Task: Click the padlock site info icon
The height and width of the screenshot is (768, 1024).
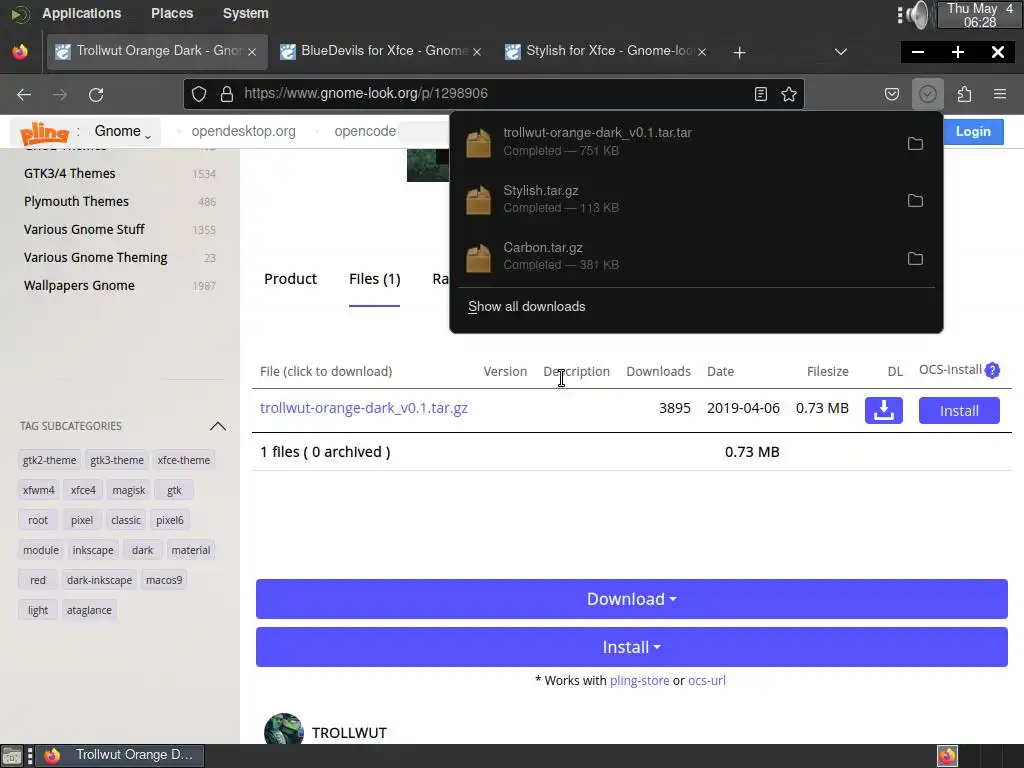Action: coord(227,94)
